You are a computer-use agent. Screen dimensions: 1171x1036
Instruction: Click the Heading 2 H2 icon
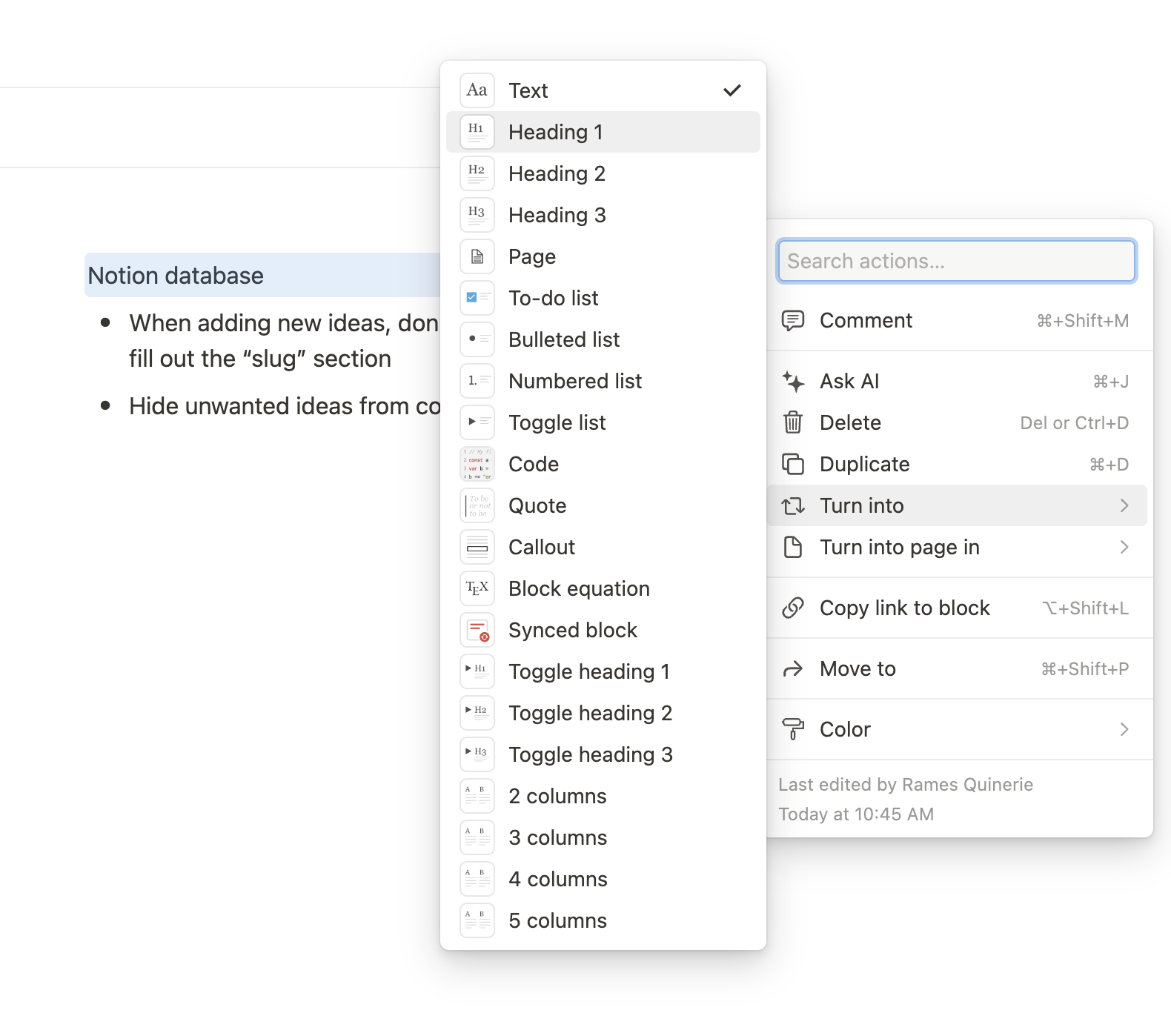477,173
